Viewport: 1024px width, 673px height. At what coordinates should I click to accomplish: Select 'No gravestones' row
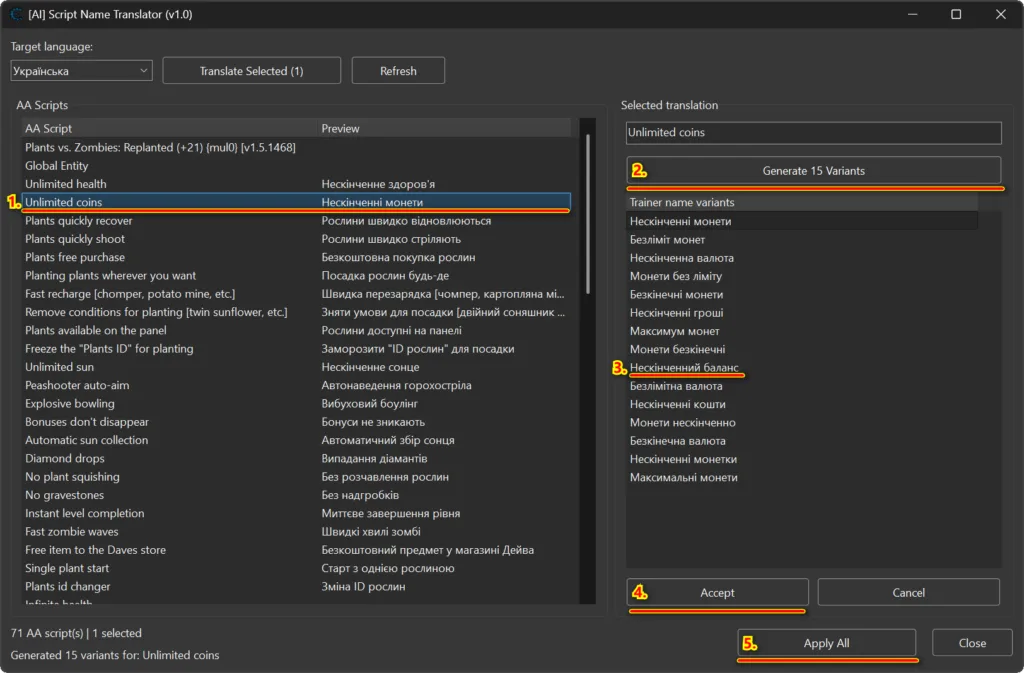[296, 495]
